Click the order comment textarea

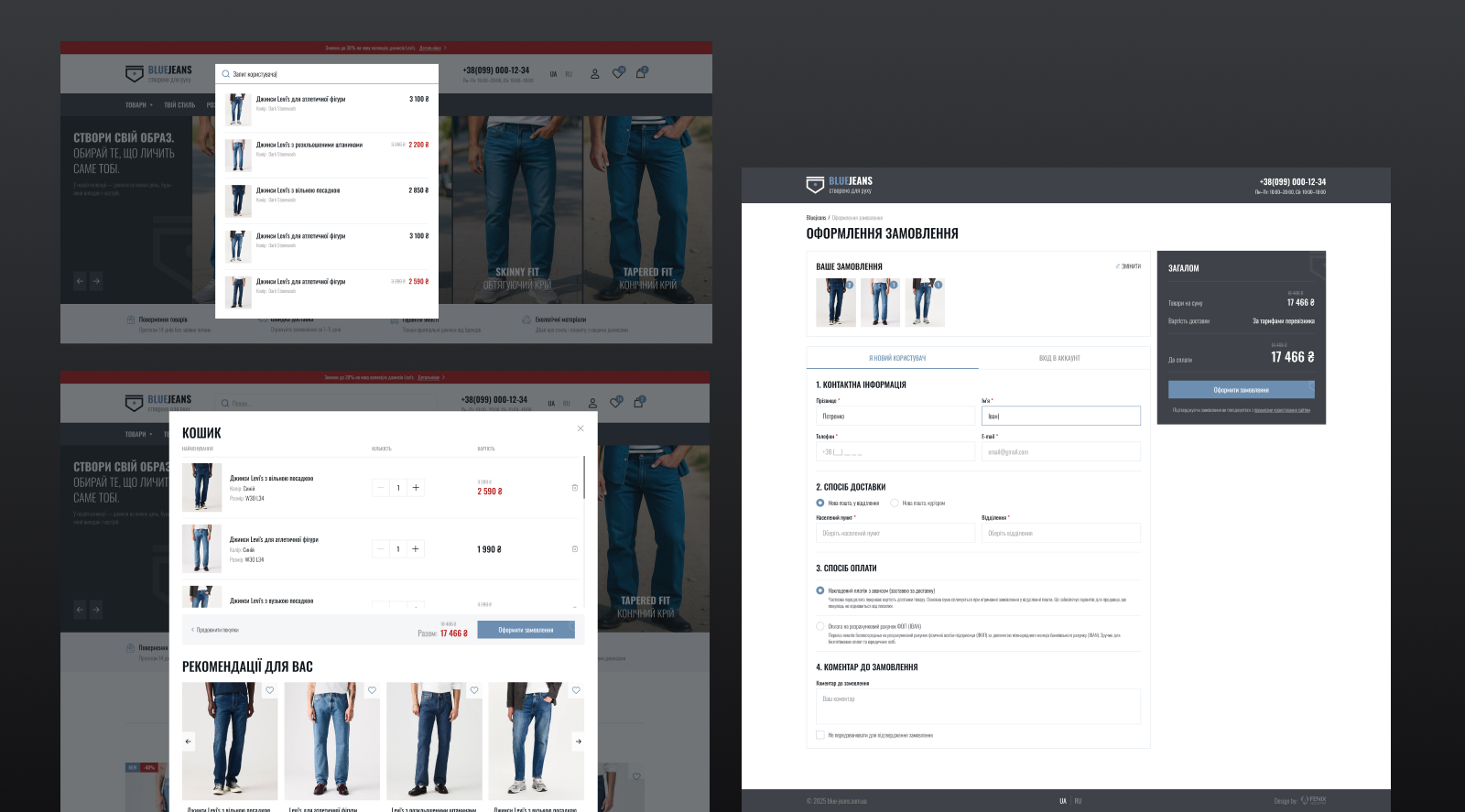(x=978, y=707)
